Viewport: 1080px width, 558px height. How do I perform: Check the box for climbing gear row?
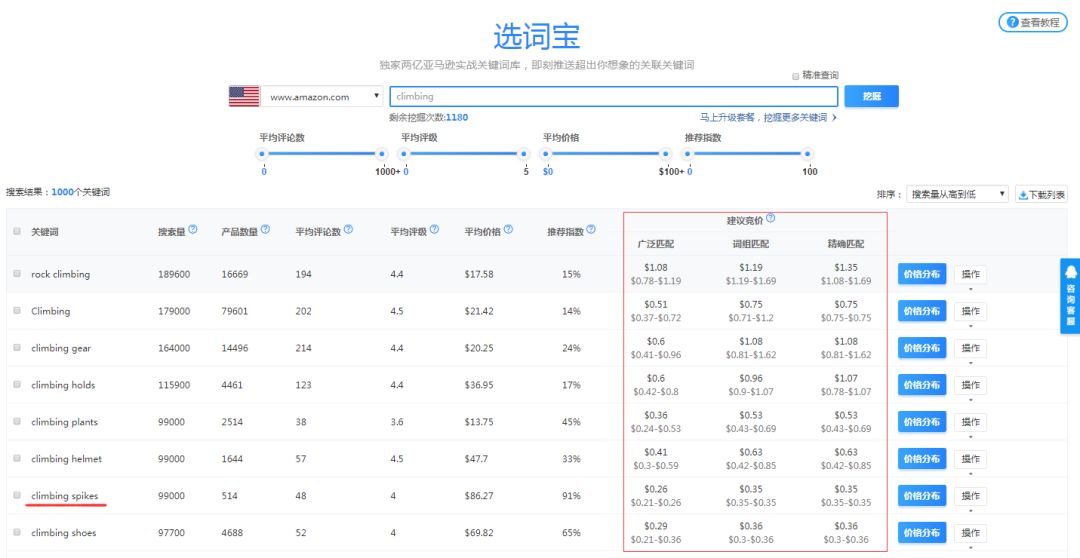coord(17,348)
